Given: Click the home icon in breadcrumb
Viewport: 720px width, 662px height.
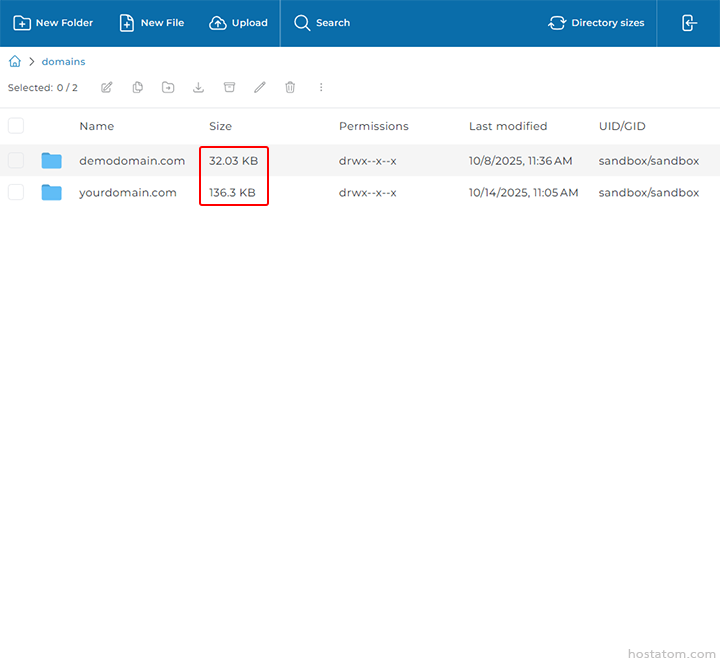Looking at the screenshot, I should (15, 62).
